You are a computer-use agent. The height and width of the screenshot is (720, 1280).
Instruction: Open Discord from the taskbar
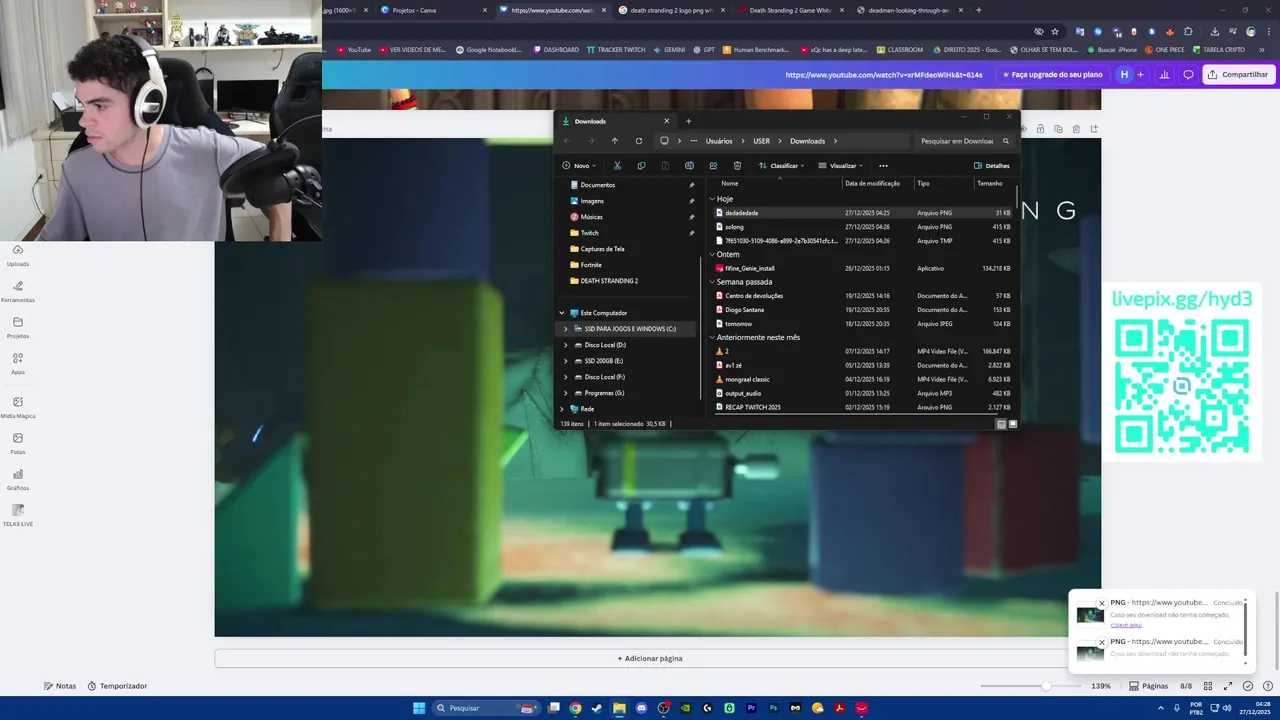641,708
